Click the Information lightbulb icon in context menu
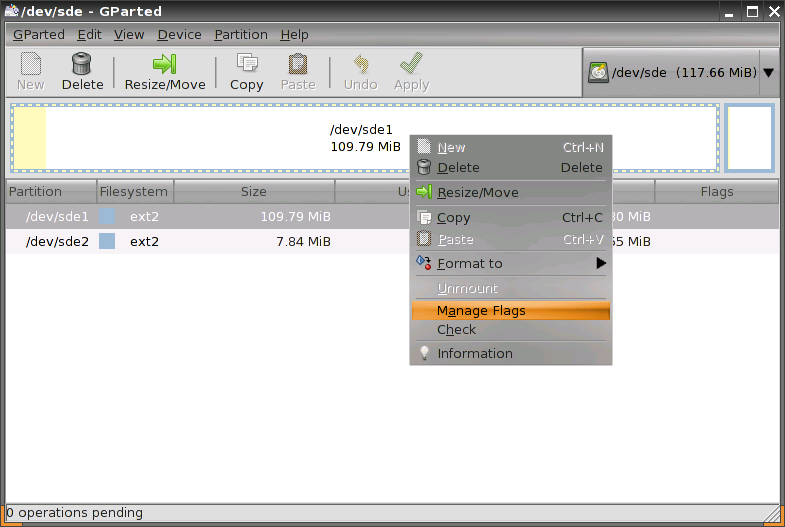The height and width of the screenshot is (527, 785). (424, 353)
